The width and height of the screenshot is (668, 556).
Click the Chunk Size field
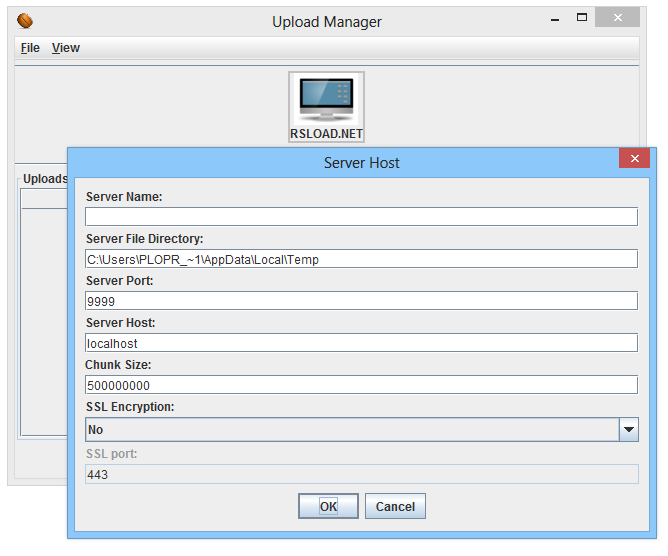tap(361, 385)
